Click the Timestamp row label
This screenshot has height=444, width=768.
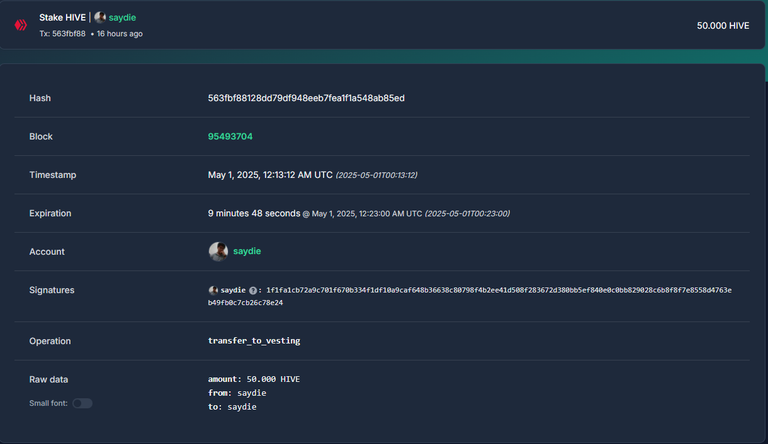click(x=53, y=175)
